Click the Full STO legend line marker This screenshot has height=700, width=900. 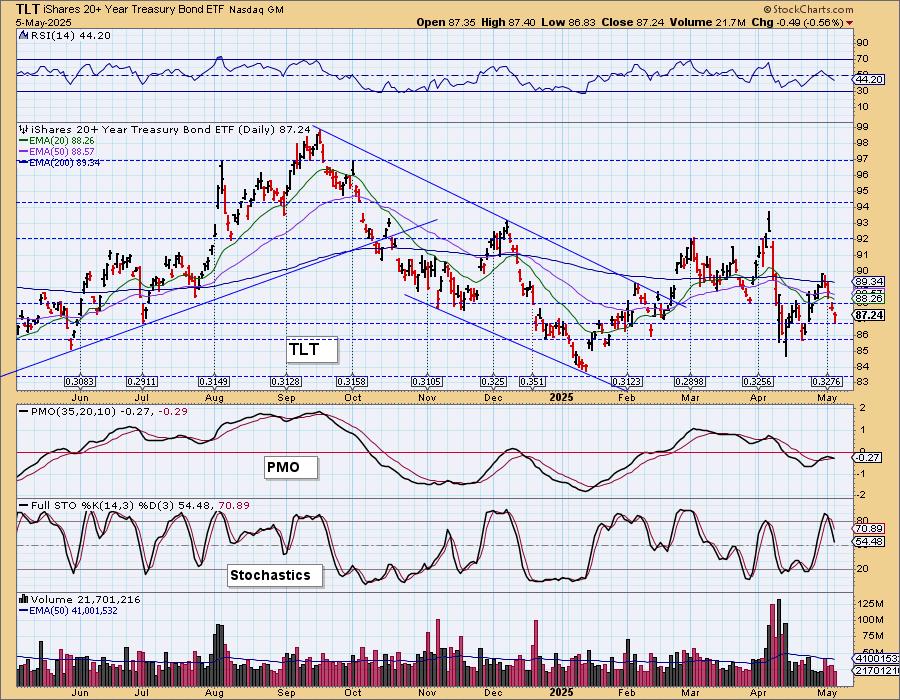(24, 506)
